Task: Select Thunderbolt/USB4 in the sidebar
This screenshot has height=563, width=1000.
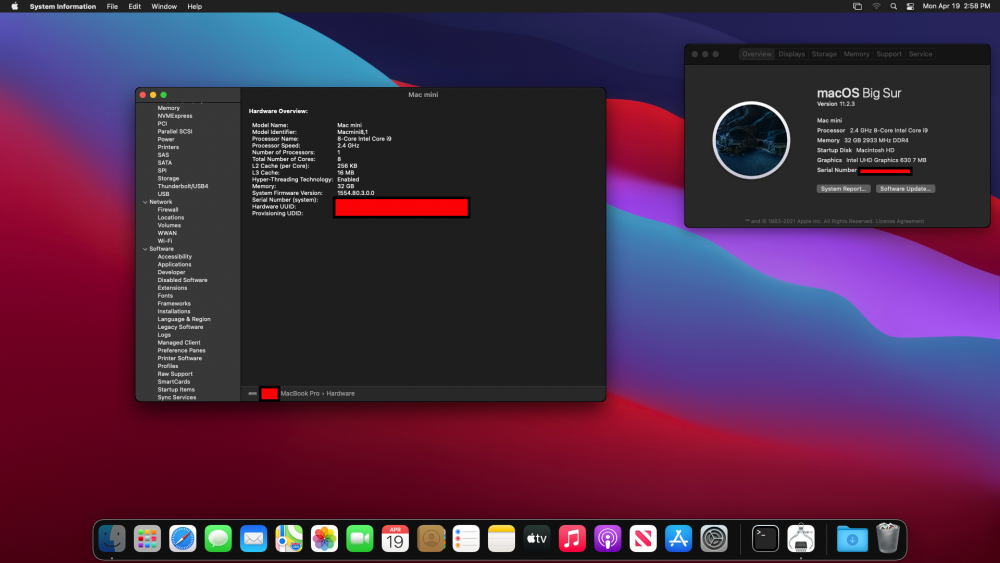Action: [183, 186]
